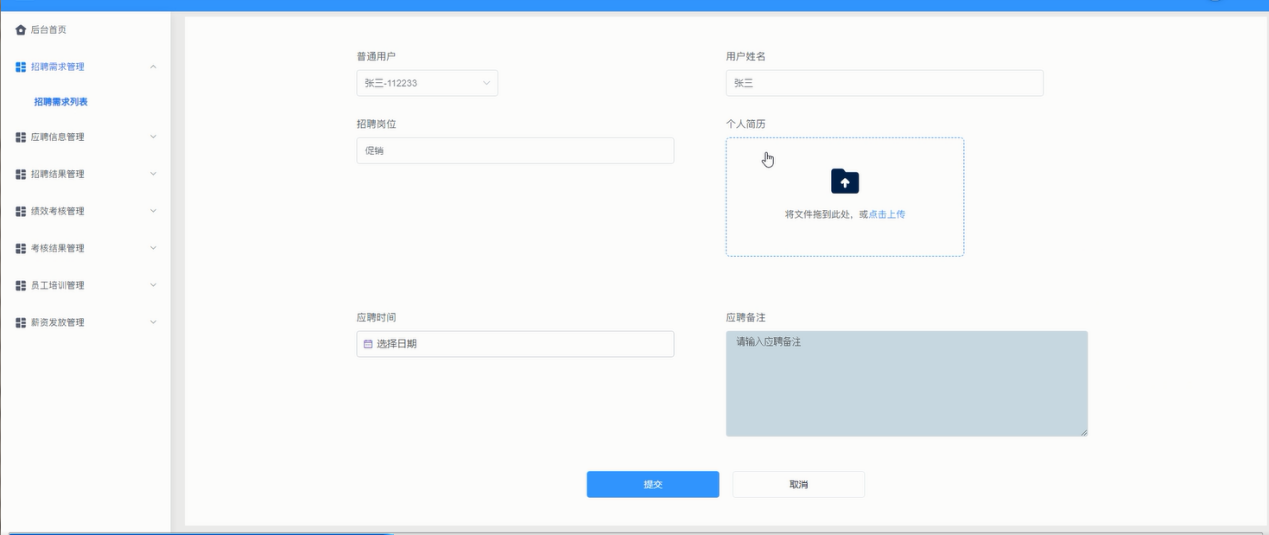Click the resize handle of 应聘备注 textarea

[1082, 432]
